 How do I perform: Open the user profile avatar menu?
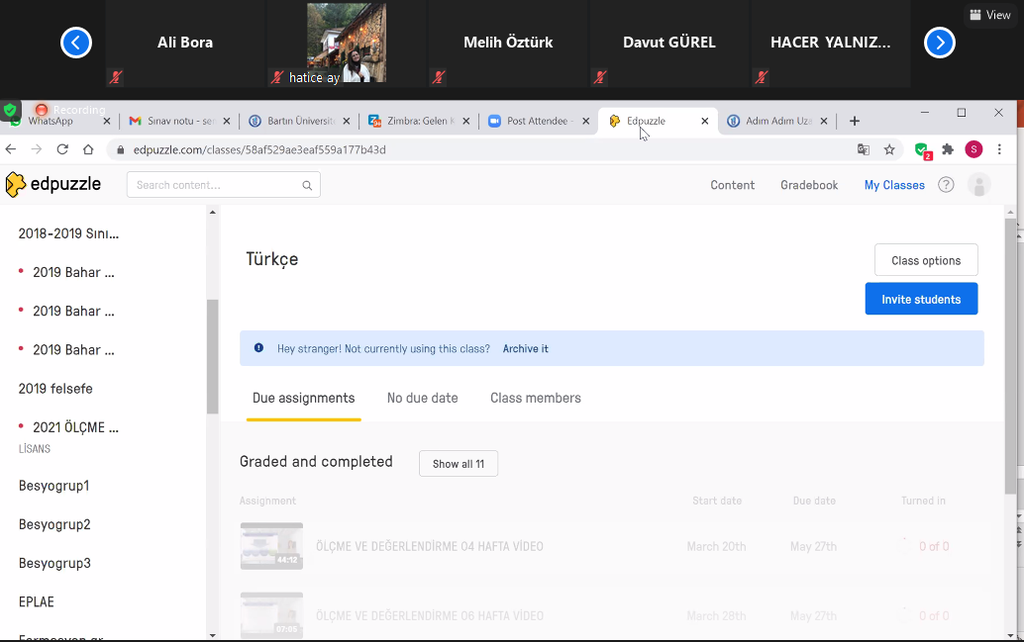pos(980,185)
